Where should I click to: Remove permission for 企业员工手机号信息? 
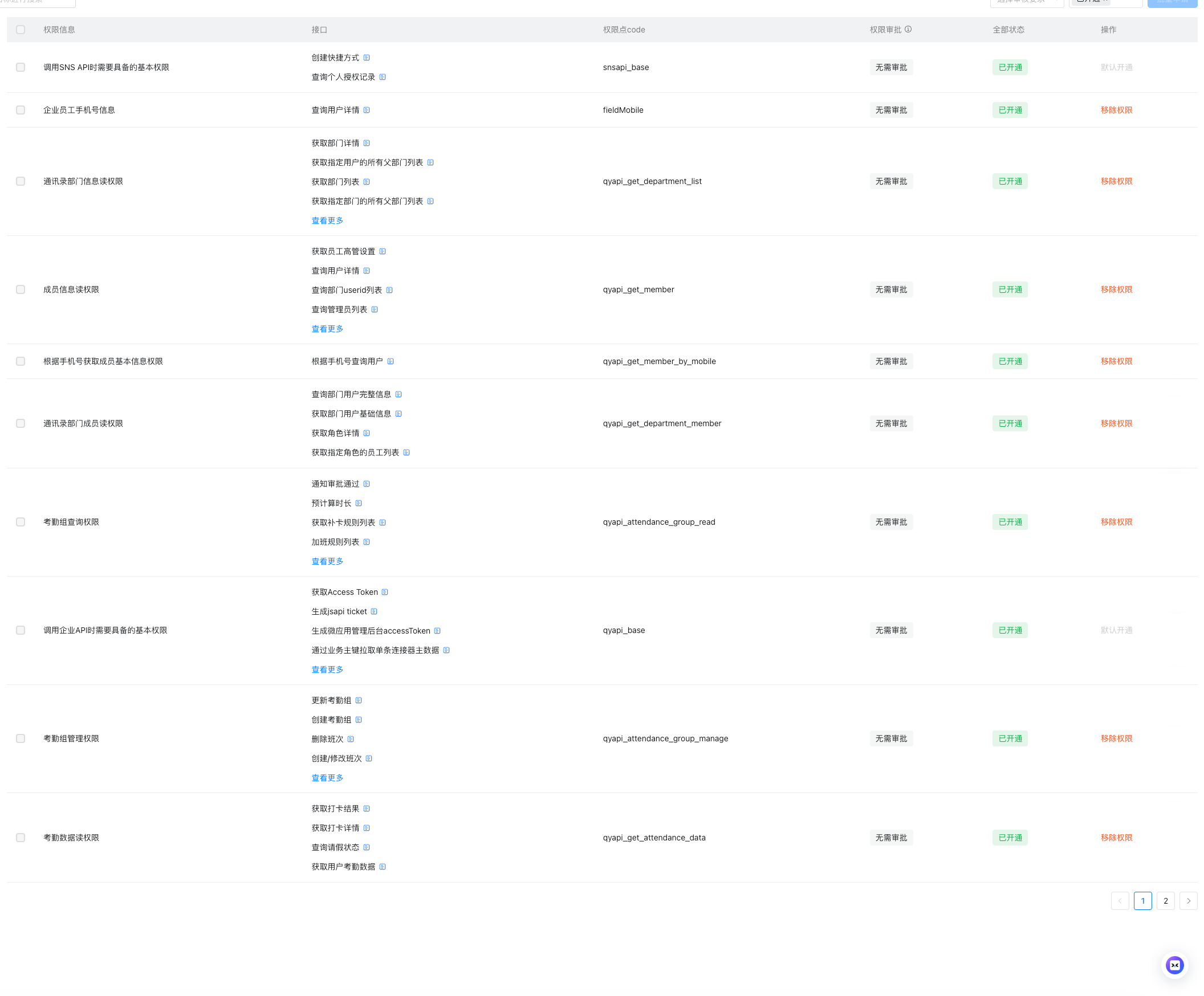click(x=1117, y=110)
